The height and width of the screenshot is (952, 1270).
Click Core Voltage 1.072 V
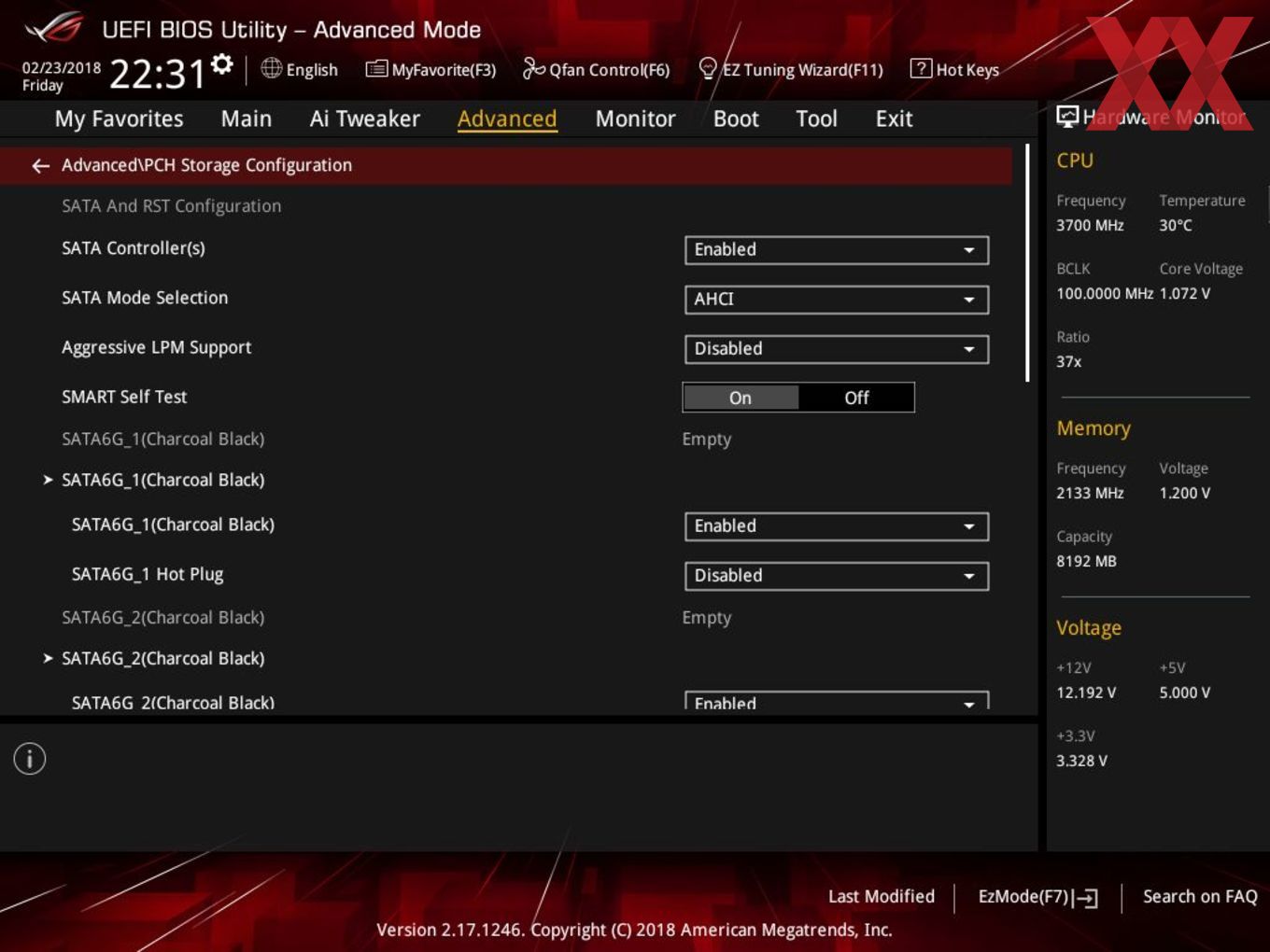[x=1185, y=293]
